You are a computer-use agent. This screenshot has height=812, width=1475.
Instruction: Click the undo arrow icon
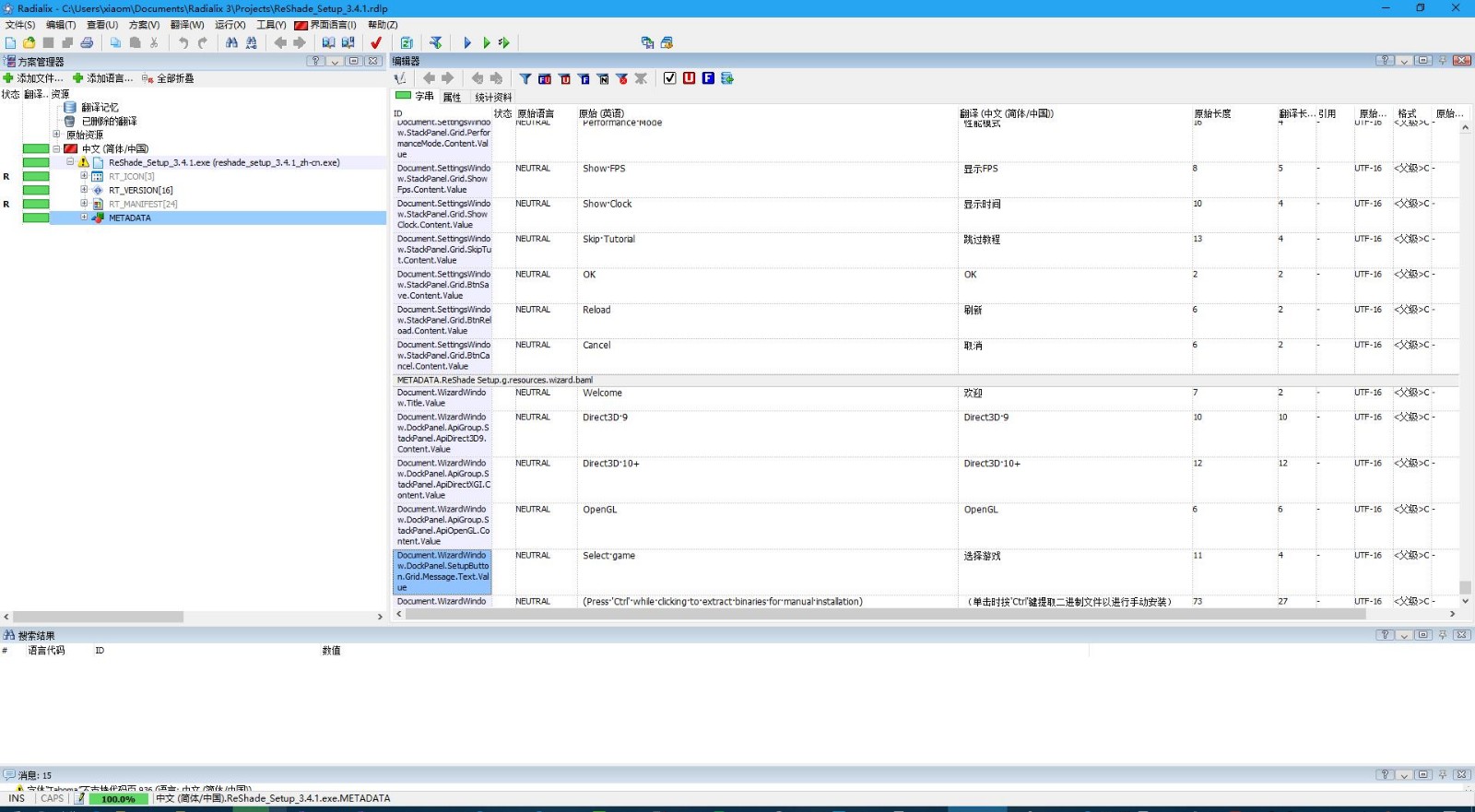(183, 42)
